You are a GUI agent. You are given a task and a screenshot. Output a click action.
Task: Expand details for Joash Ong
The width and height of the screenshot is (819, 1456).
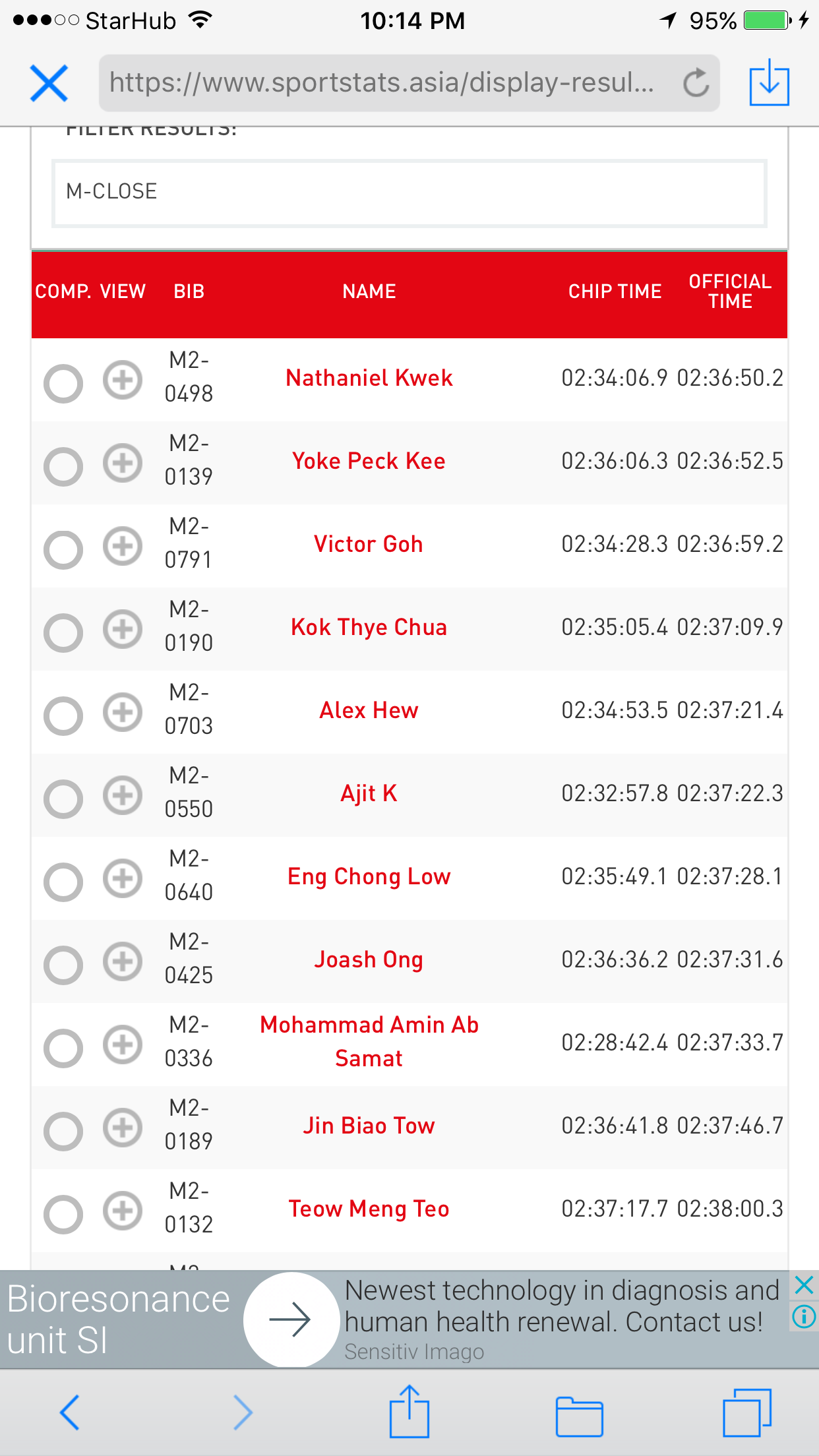point(123,961)
